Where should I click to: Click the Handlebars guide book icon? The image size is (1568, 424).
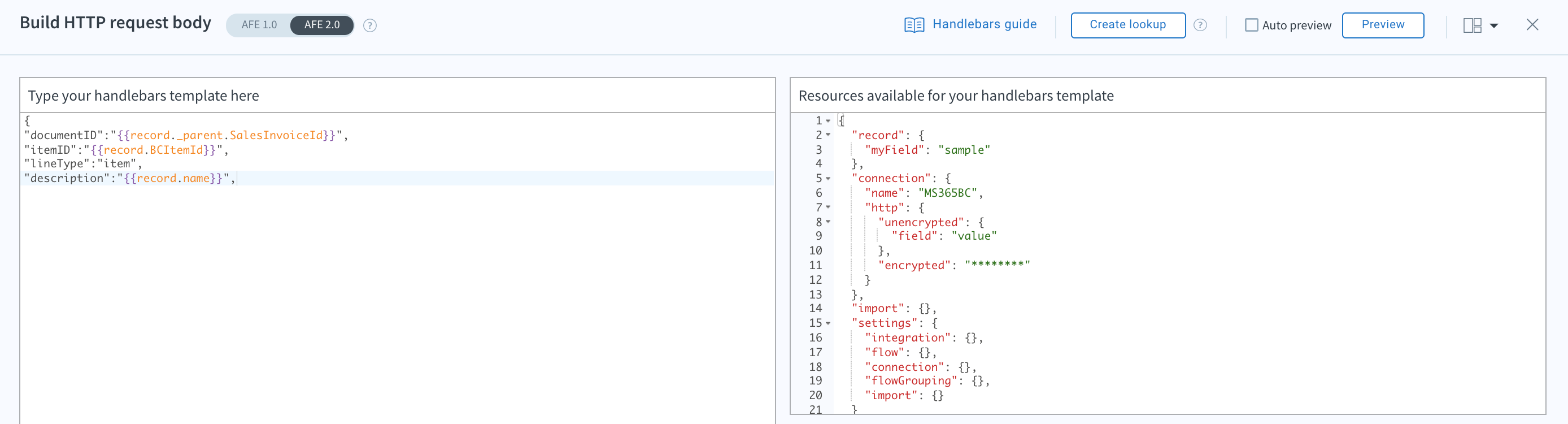(914, 25)
